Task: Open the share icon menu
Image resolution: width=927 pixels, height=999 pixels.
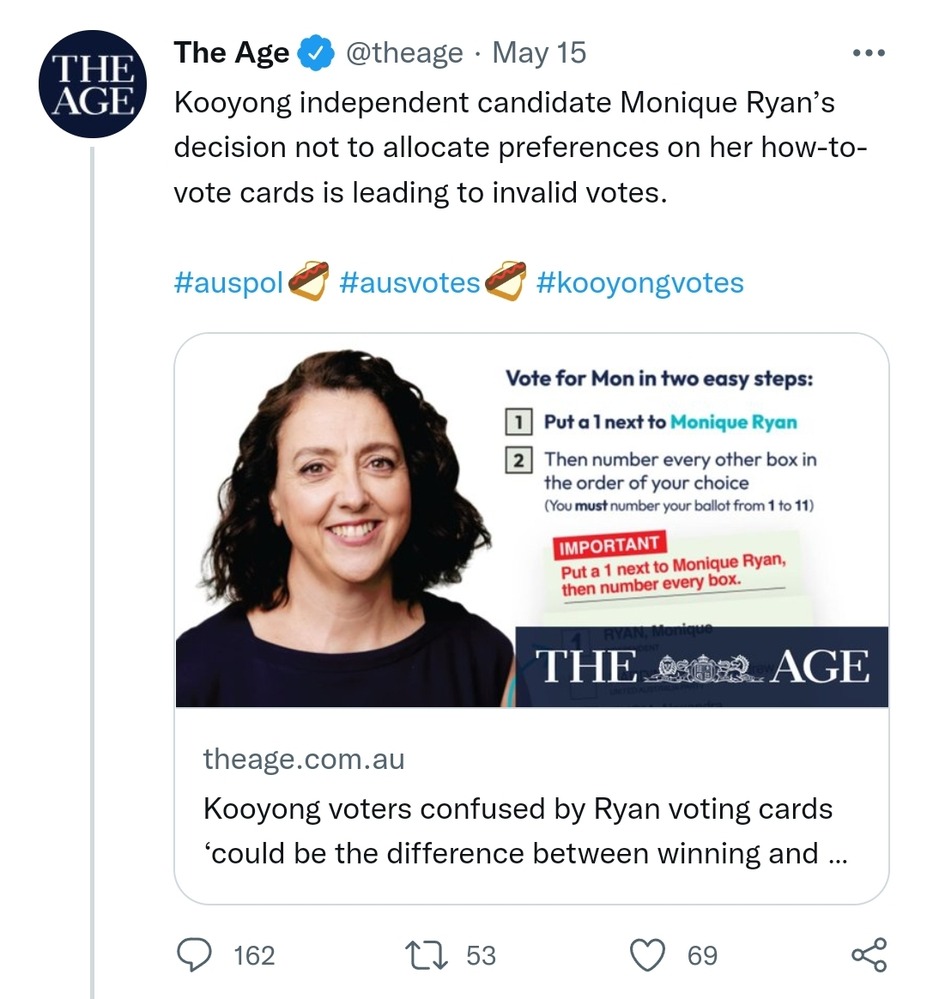Action: (x=868, y=955)
